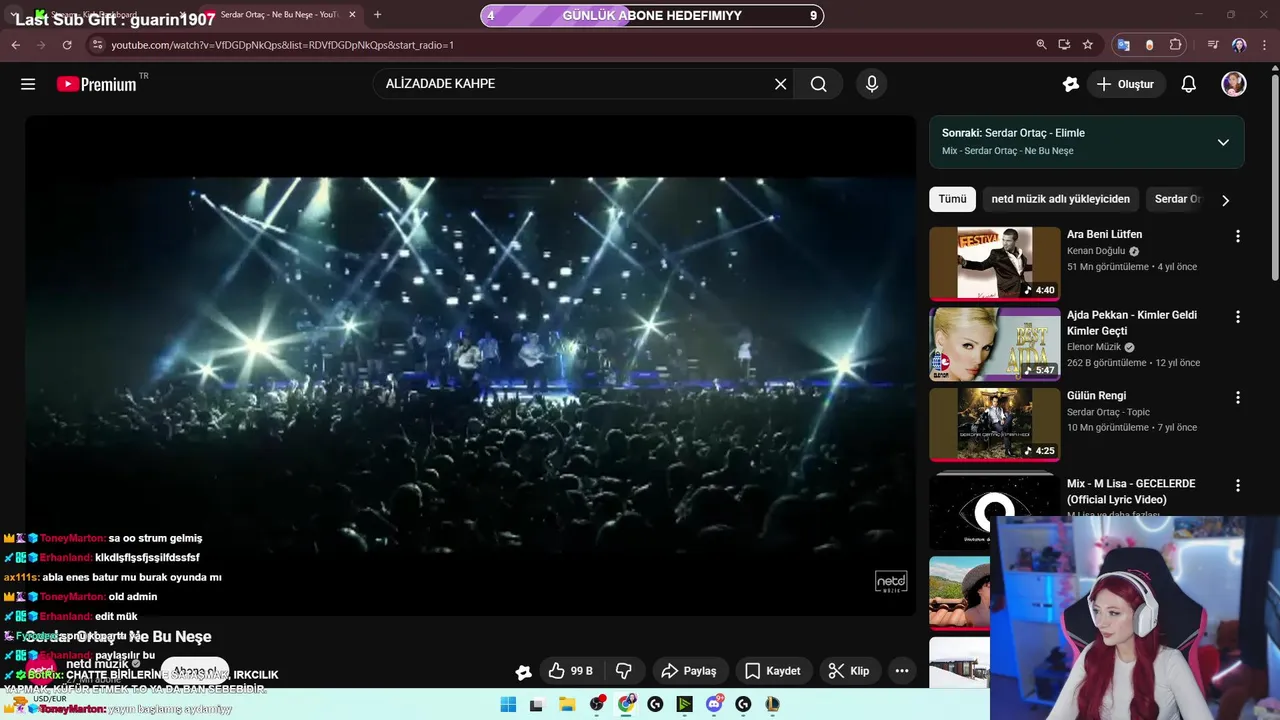Open options for Ajda Pekkan Kimler Geldi
The image size is (1280, 720).
(1238, 316)
